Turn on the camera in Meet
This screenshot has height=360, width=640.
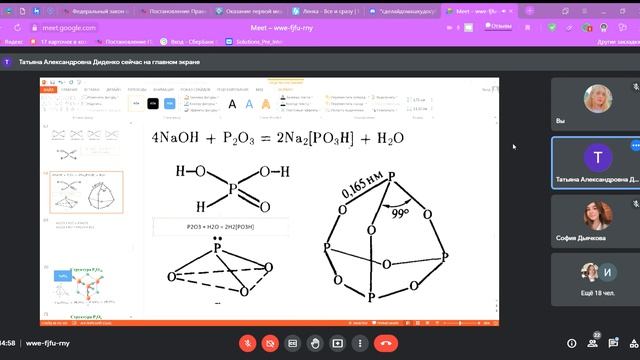pyautogui.click(x=270, y=343)
